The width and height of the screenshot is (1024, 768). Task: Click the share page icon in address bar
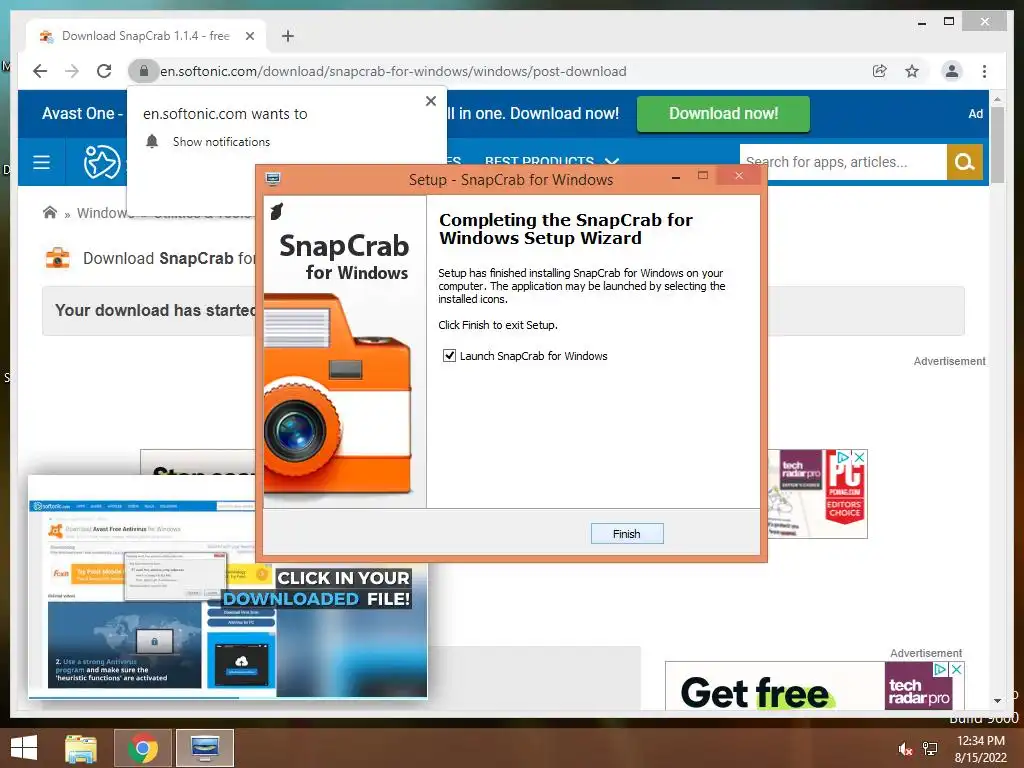[880, 71]
